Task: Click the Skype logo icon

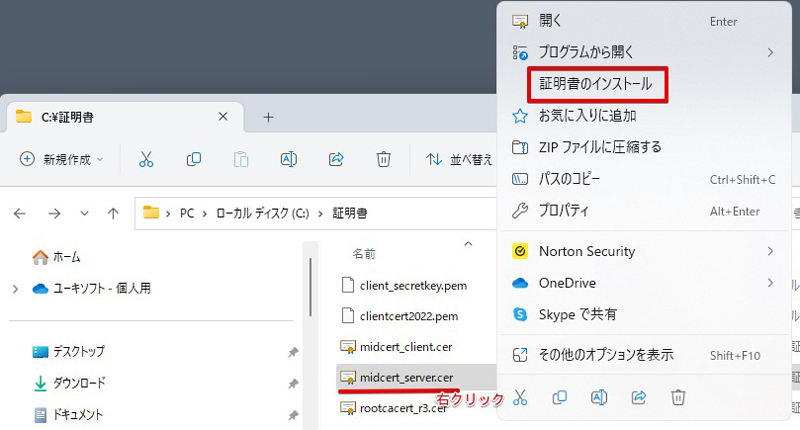Action: pyautogui.click(x=520, y=314)
